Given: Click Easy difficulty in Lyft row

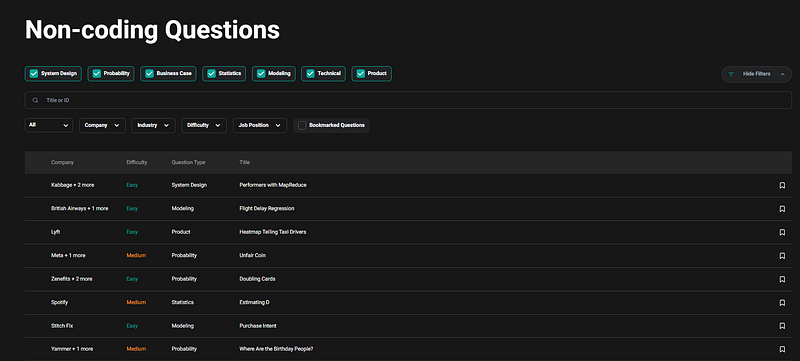Looking at the screenshot, I should [x=132, y=232].
